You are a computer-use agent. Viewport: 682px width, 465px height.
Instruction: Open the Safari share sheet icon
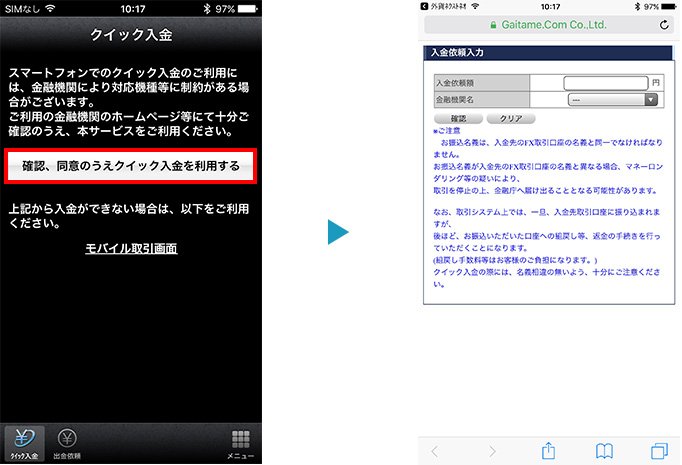[x=548, y=450]
